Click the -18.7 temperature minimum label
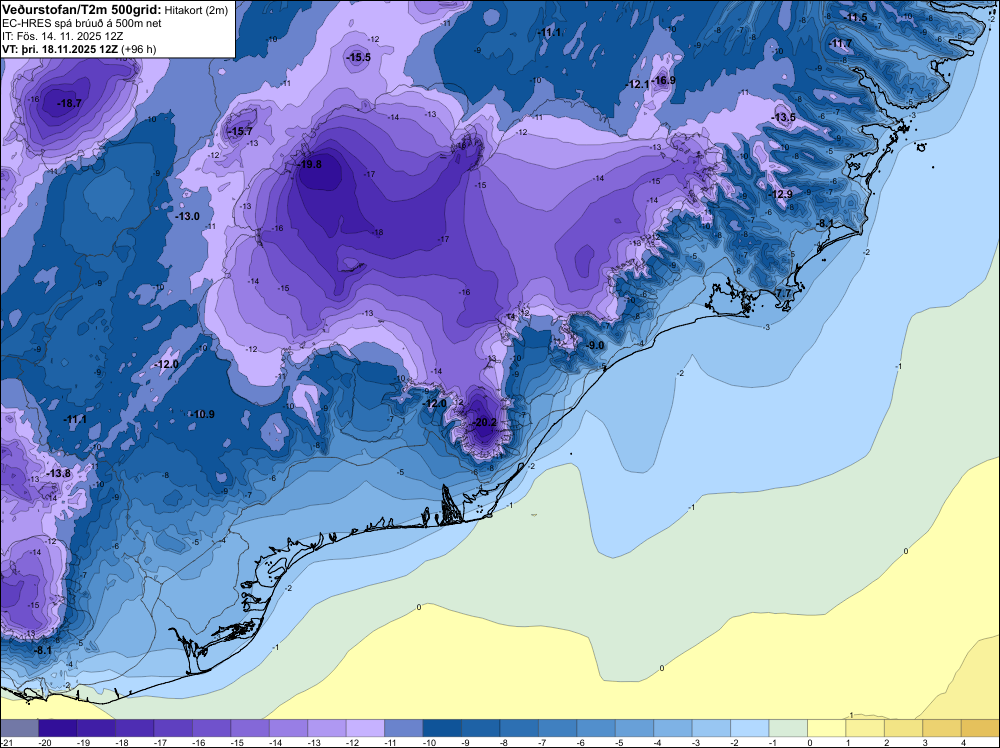The width and height of the screenshot is (1000, 748). pos(69,103)
